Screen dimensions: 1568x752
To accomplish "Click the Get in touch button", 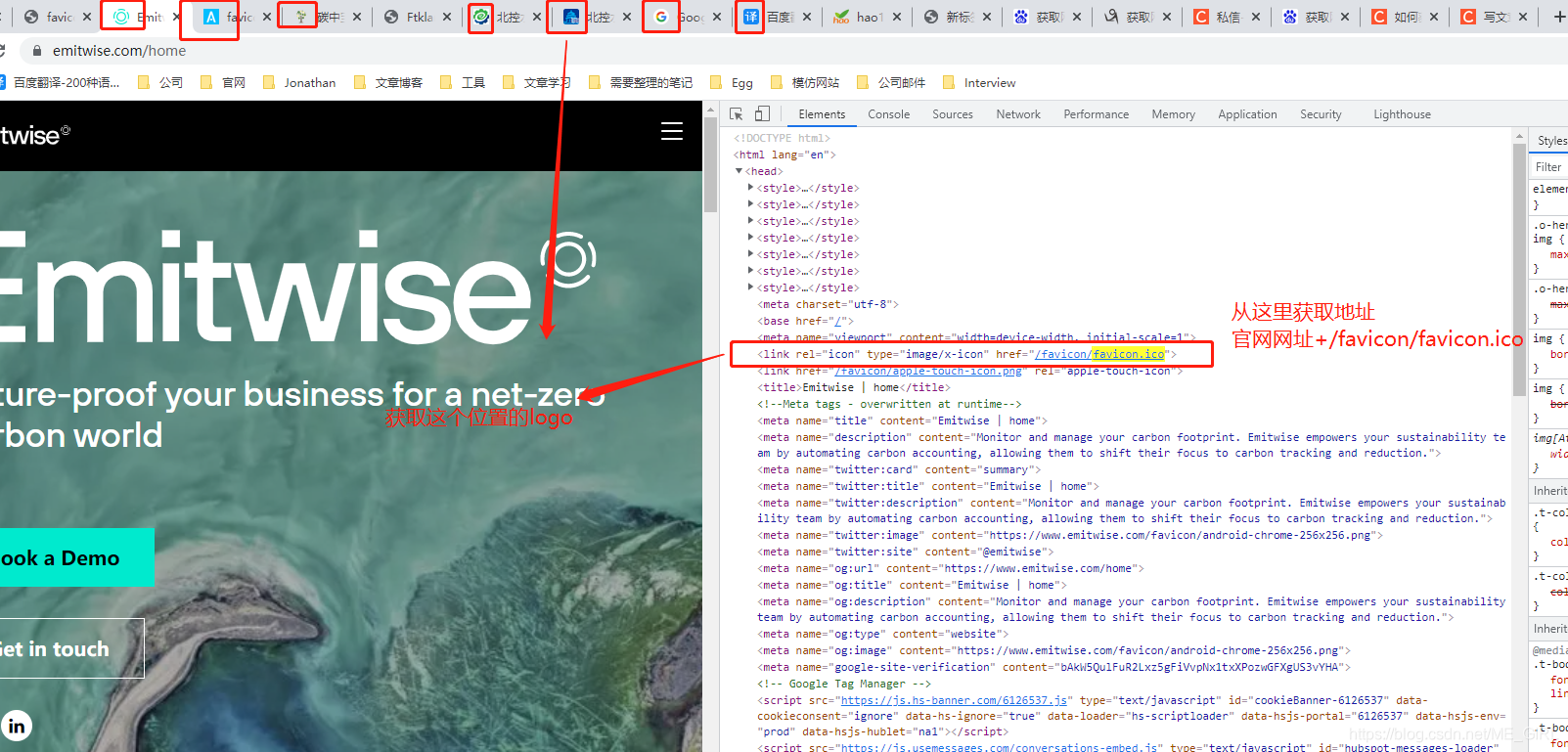I will [x=70, y=648].
